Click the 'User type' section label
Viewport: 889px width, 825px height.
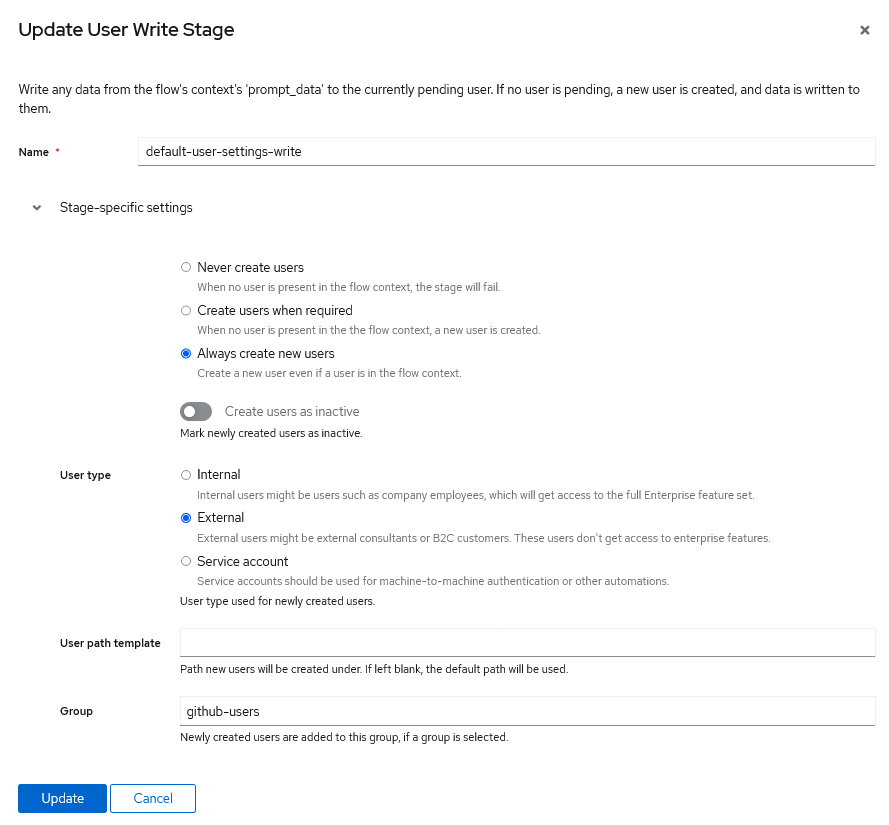pyautogui.click(x=85, y=475)
